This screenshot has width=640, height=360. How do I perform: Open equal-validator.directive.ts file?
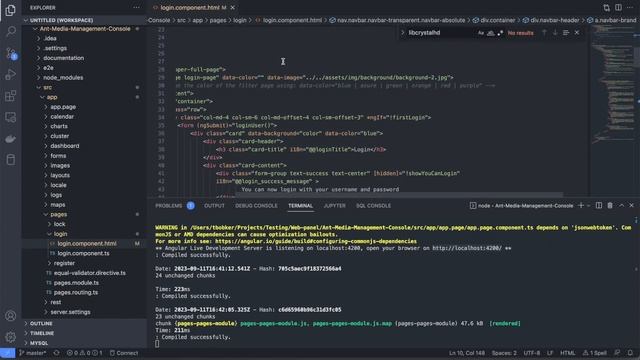tap(89, 273)
